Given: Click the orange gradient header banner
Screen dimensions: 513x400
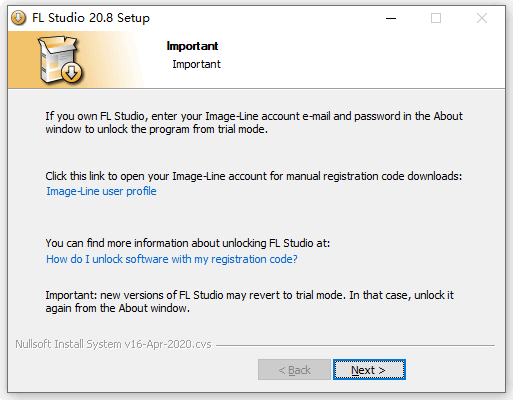Looking at the screenshot, I should (77, 60).
